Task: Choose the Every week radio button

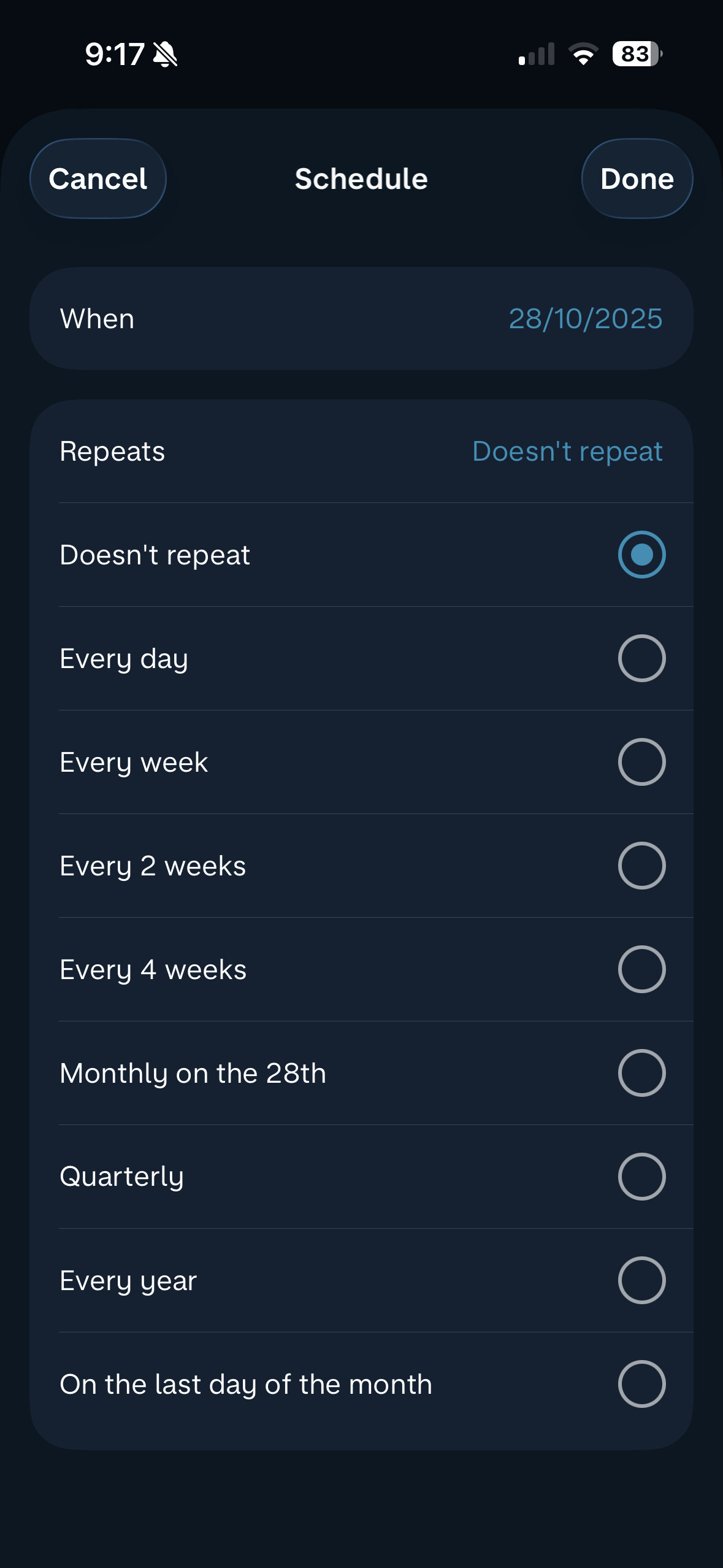Action: [641, 762]
